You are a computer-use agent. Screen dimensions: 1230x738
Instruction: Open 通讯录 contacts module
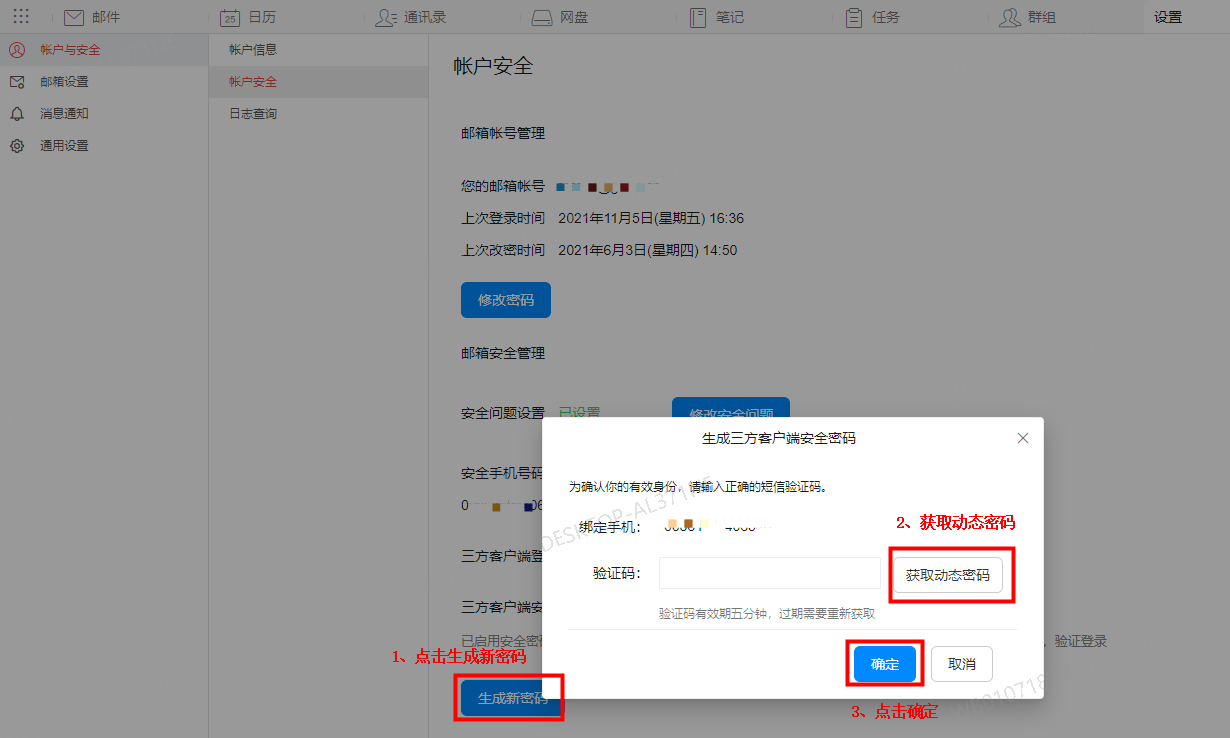coord(411,17)
